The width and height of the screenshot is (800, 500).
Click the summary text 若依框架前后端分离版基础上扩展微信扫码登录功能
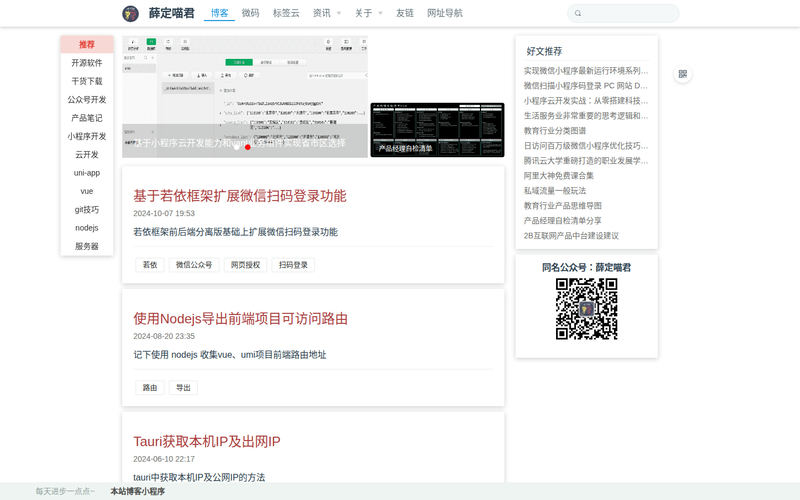[235, 232]
